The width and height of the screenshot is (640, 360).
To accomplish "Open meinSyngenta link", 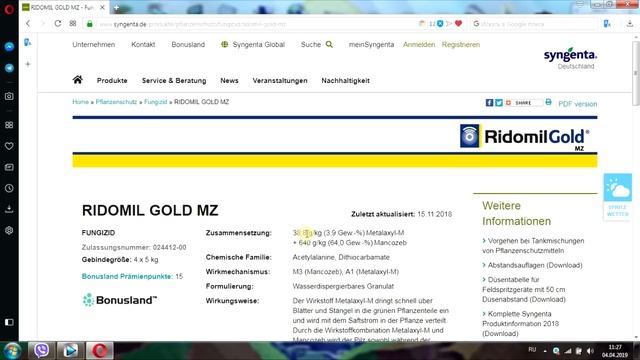I will coord(371,44).
